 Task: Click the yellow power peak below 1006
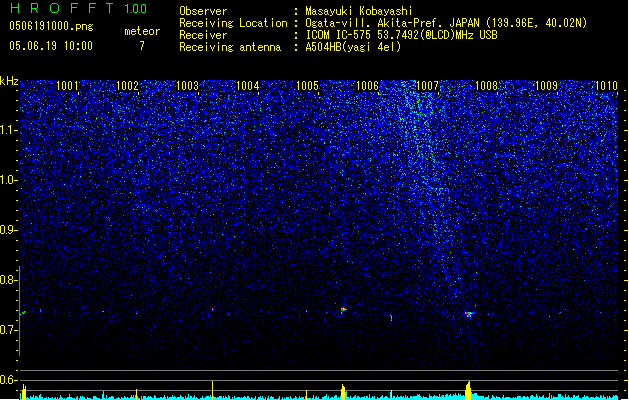343,392
